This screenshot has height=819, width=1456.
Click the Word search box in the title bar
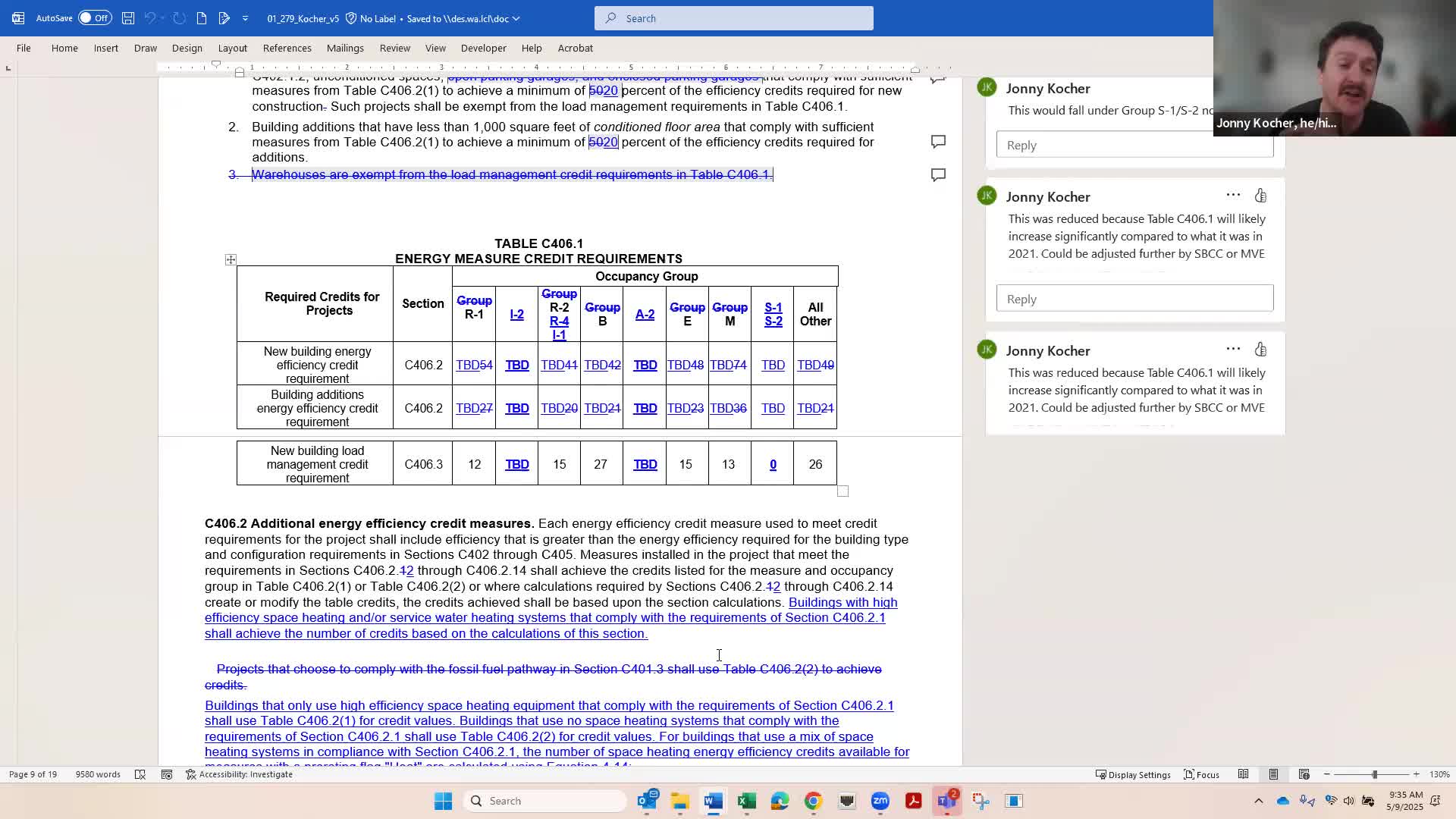point(734,18)
